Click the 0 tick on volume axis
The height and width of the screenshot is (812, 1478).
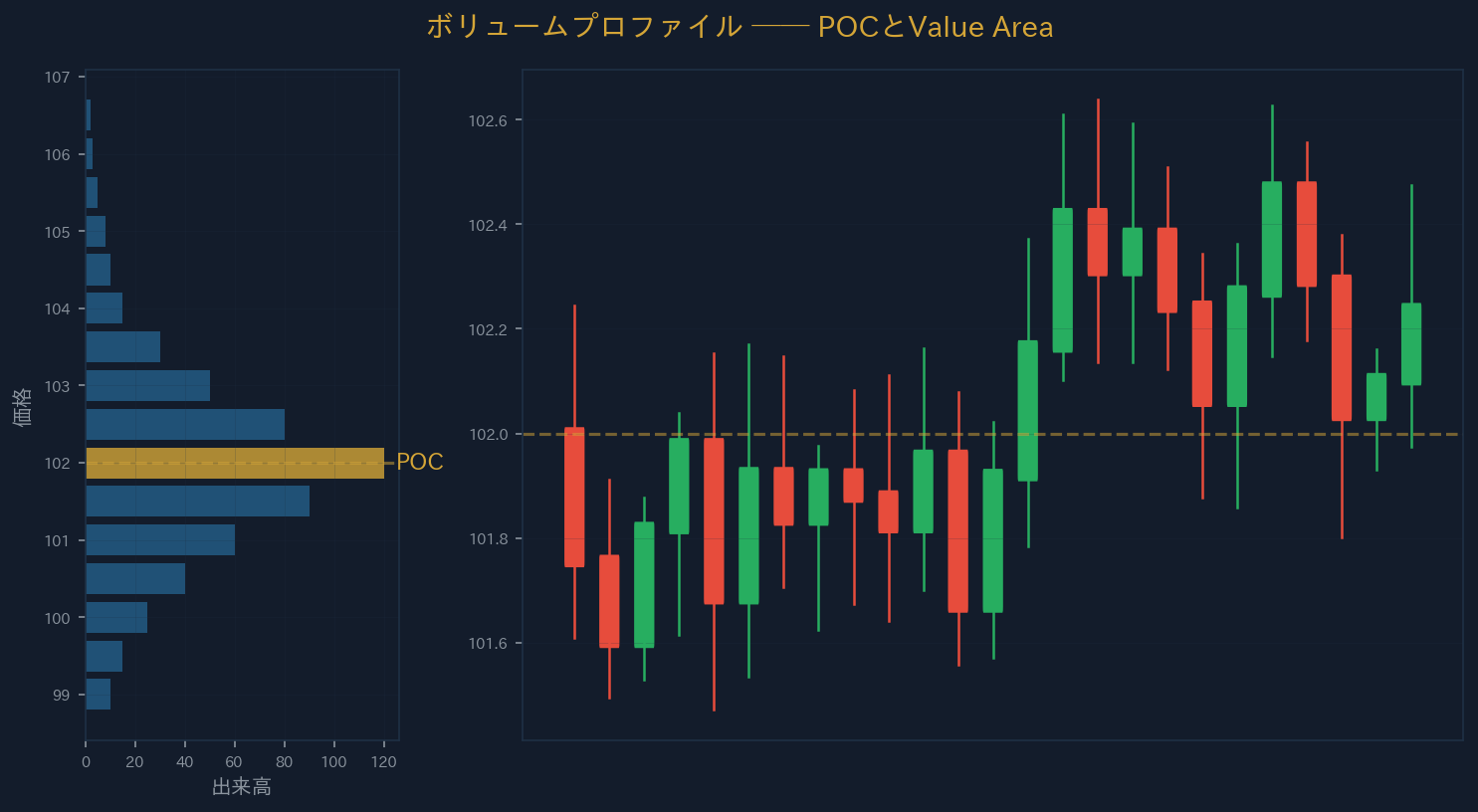[86, 762]
